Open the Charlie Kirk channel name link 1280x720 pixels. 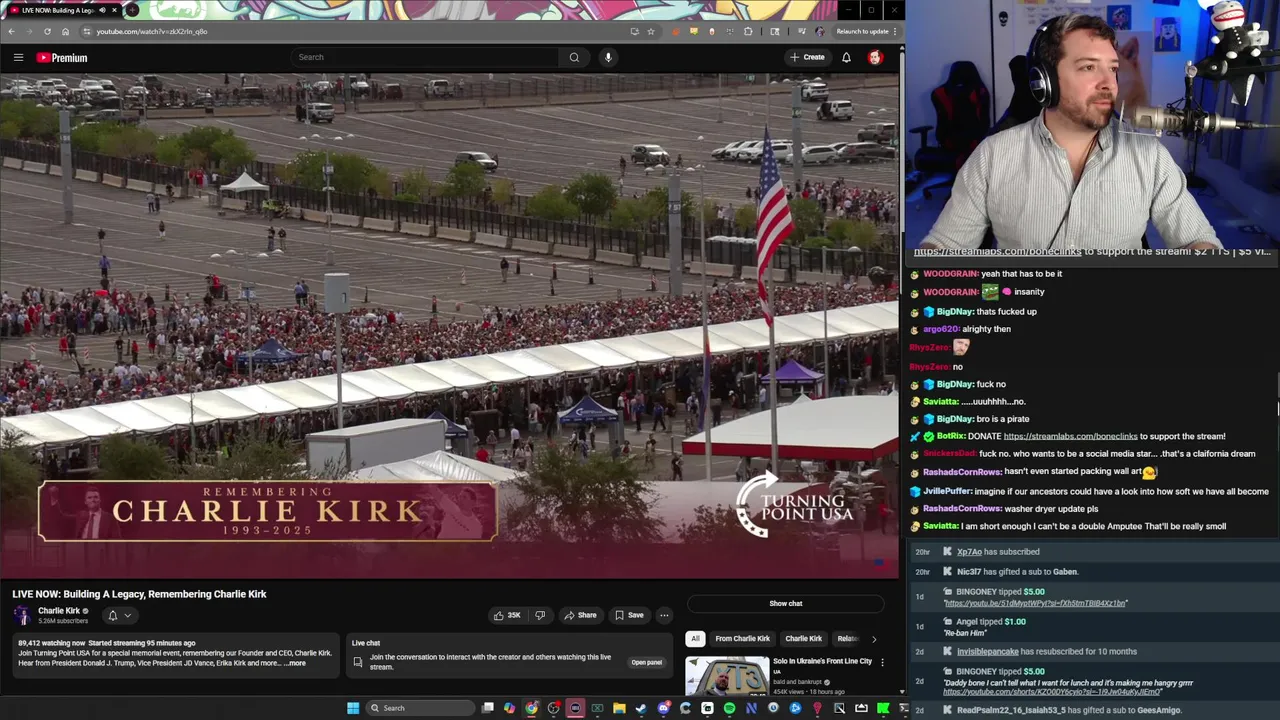59,611
